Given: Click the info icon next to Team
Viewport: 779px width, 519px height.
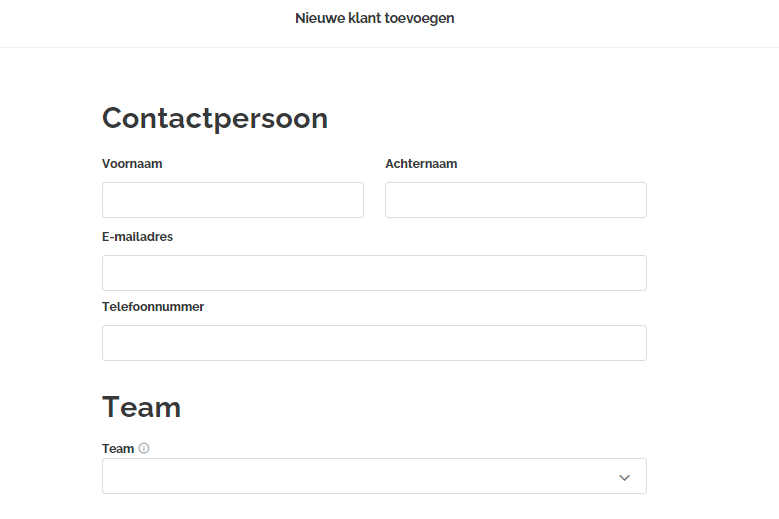Looking at the screenshot, I should (144, 449).
